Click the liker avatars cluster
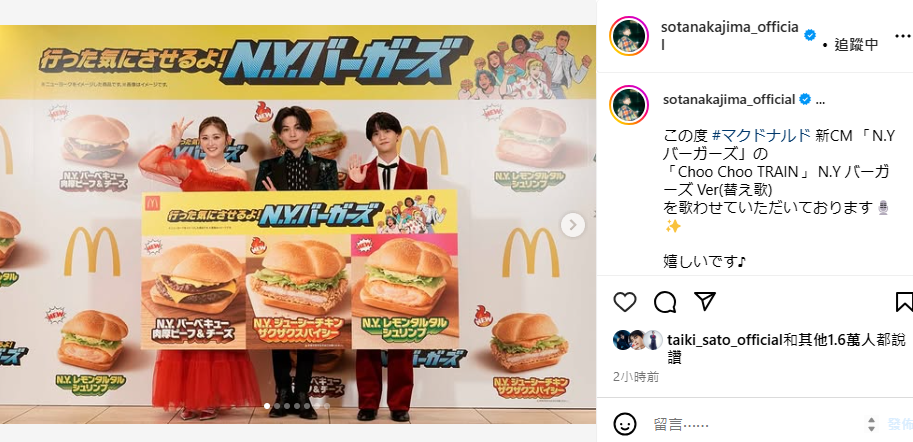Screen dimensions: 913x442 (638, 340)
